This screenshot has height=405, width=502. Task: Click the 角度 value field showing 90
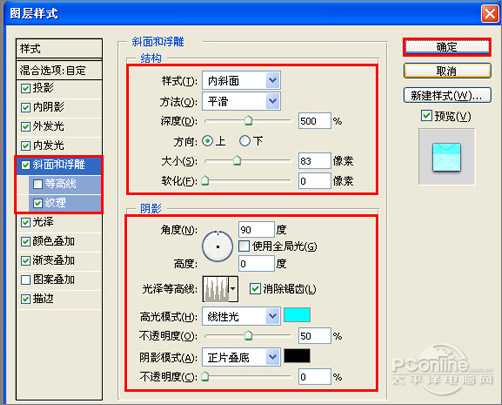click(256, 230)
